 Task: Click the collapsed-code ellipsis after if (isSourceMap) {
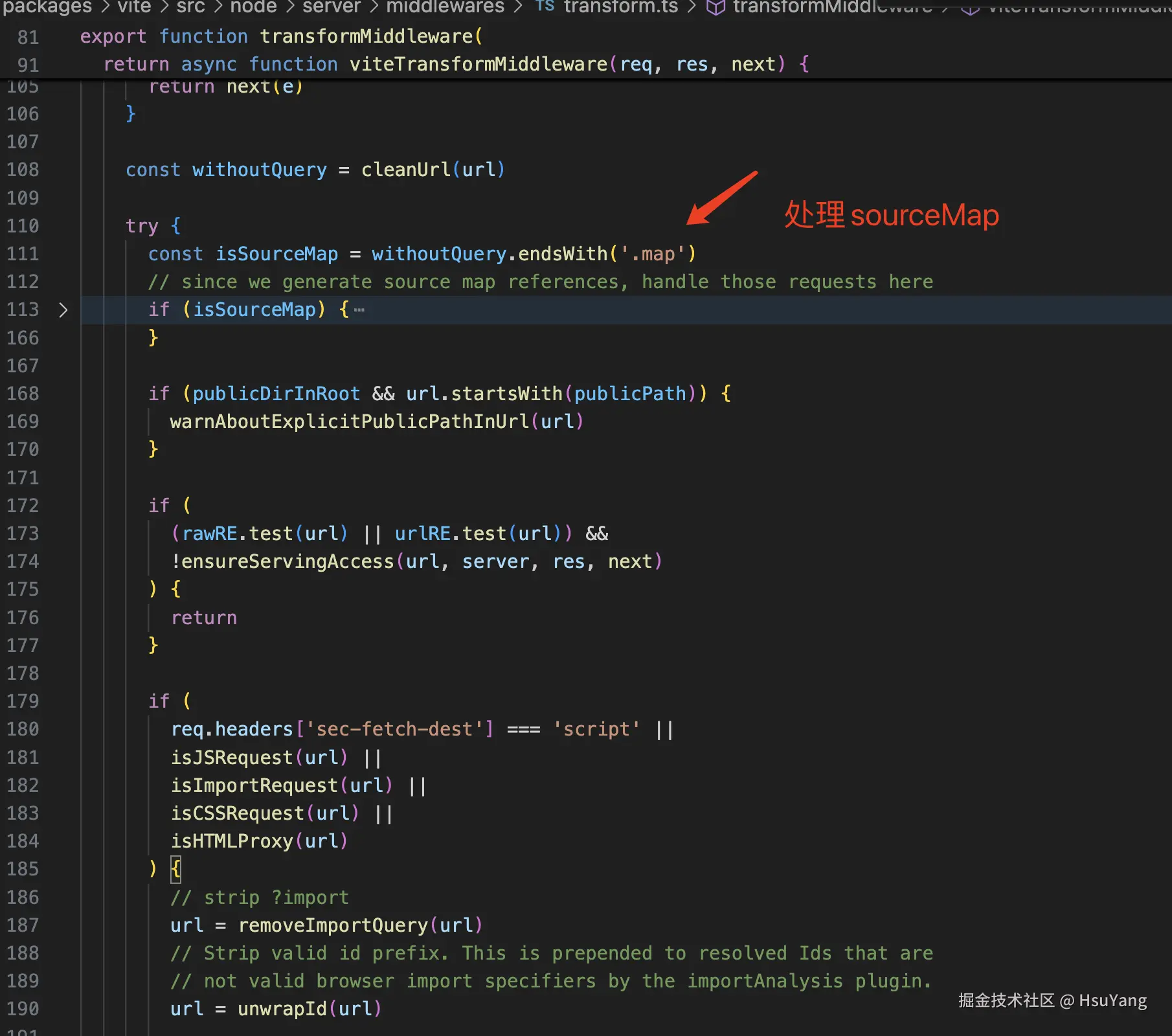pyautogui.click(x=359, y=310)
